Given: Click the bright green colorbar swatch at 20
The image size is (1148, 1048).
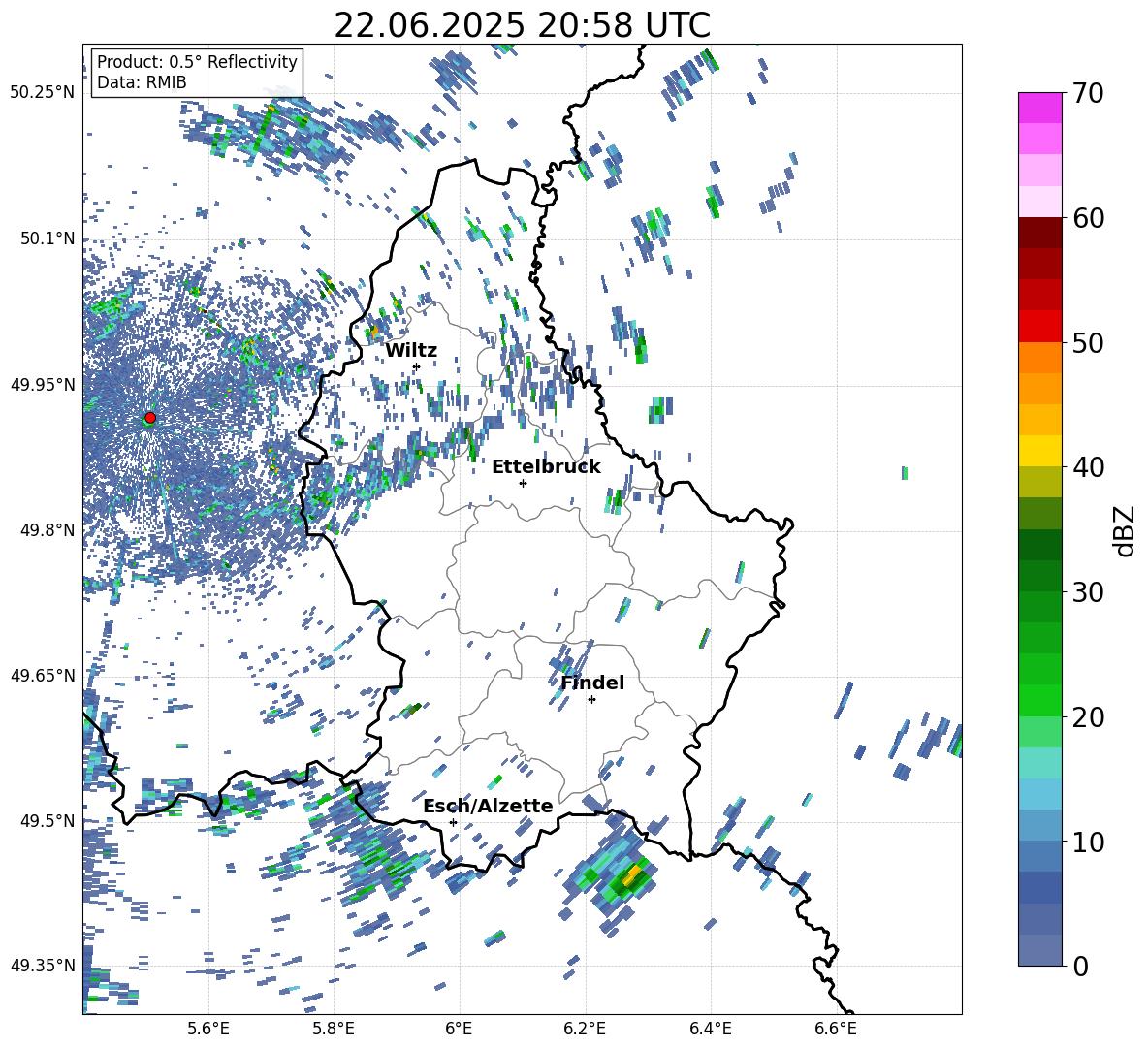Looking at the screenshot, I should coord(1040,700).
